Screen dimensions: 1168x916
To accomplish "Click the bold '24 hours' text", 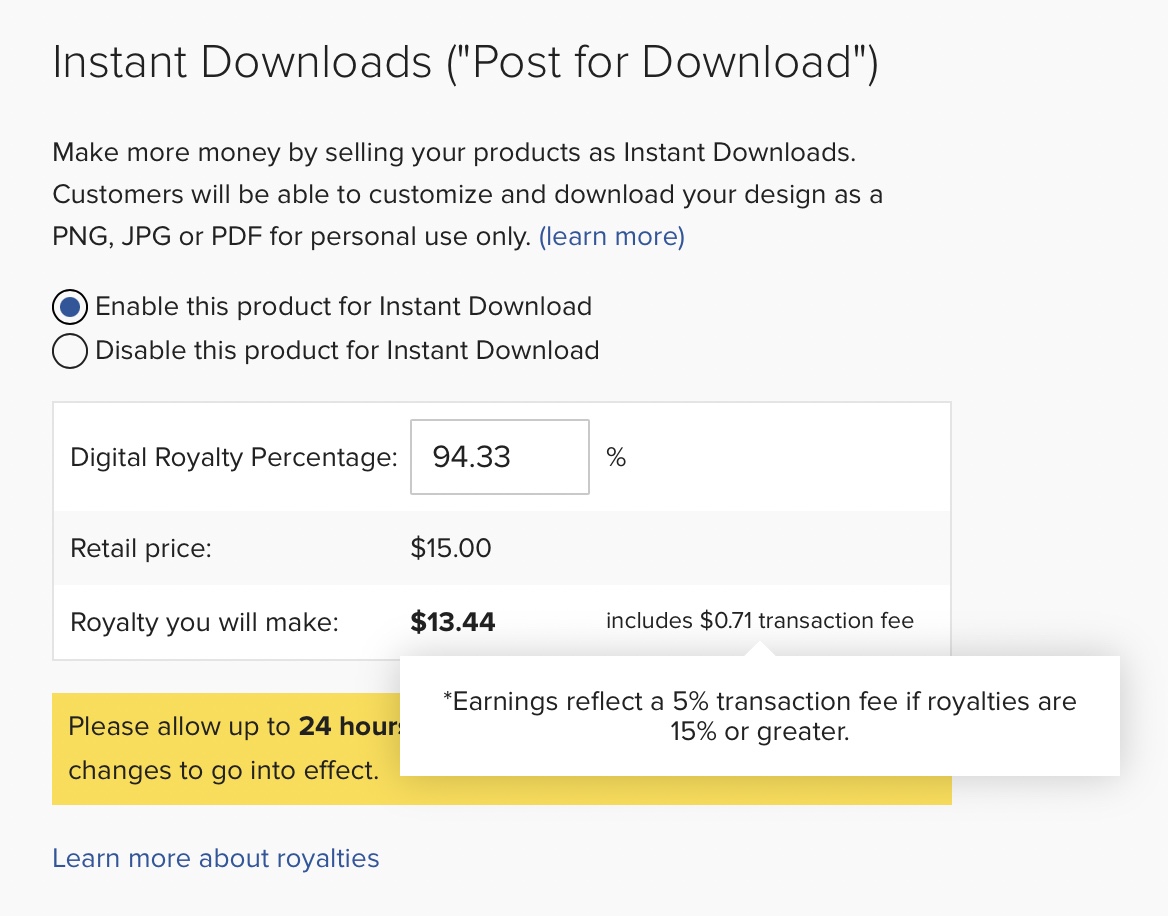I will click(x=349, y=726).
